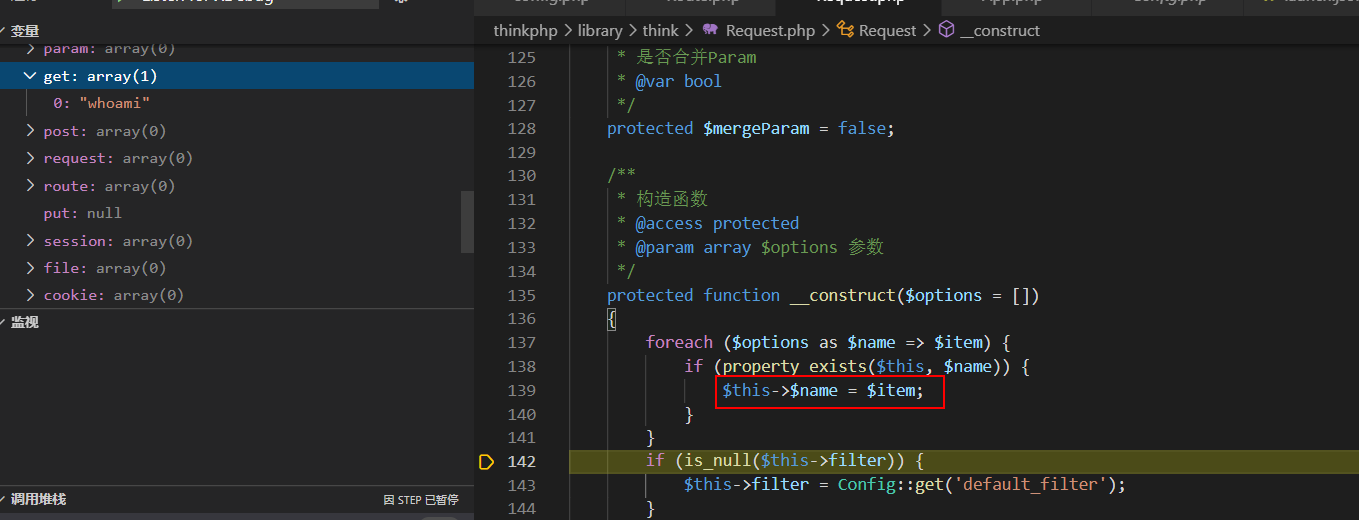Image resolution: width=1359 pixels, height=520 pixels.
Task: Click the variables panel scrollbar thumb
Action: click(x=467, y=221)
